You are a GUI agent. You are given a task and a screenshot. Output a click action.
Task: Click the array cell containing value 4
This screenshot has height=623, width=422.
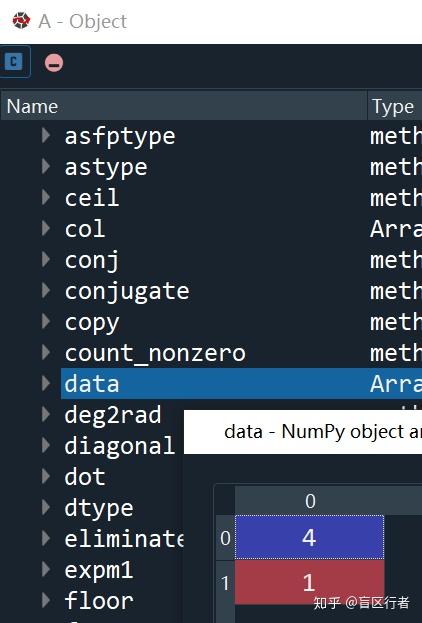pyautogui.click(x=309, y=537)
